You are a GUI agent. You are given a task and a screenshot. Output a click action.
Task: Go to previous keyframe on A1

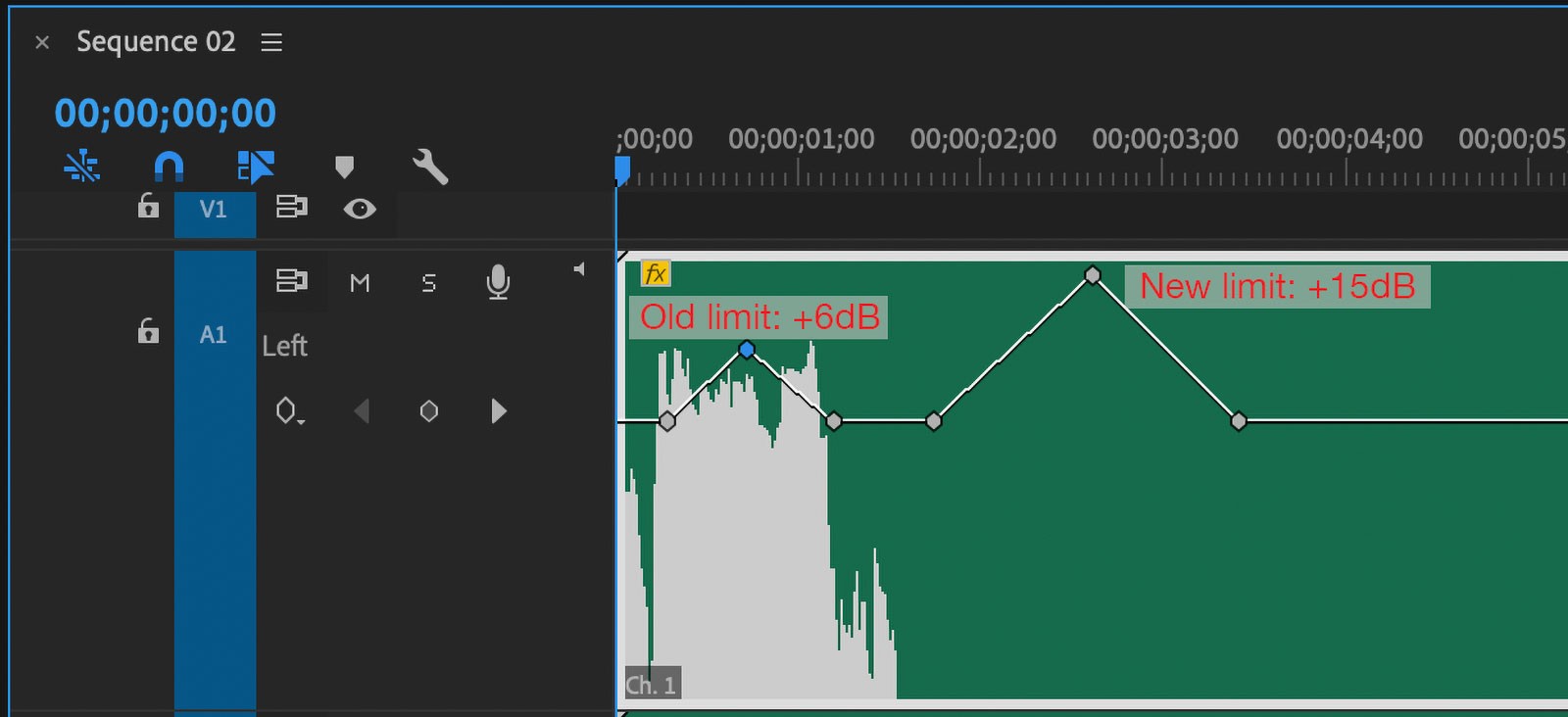click(x=362, y=411)
